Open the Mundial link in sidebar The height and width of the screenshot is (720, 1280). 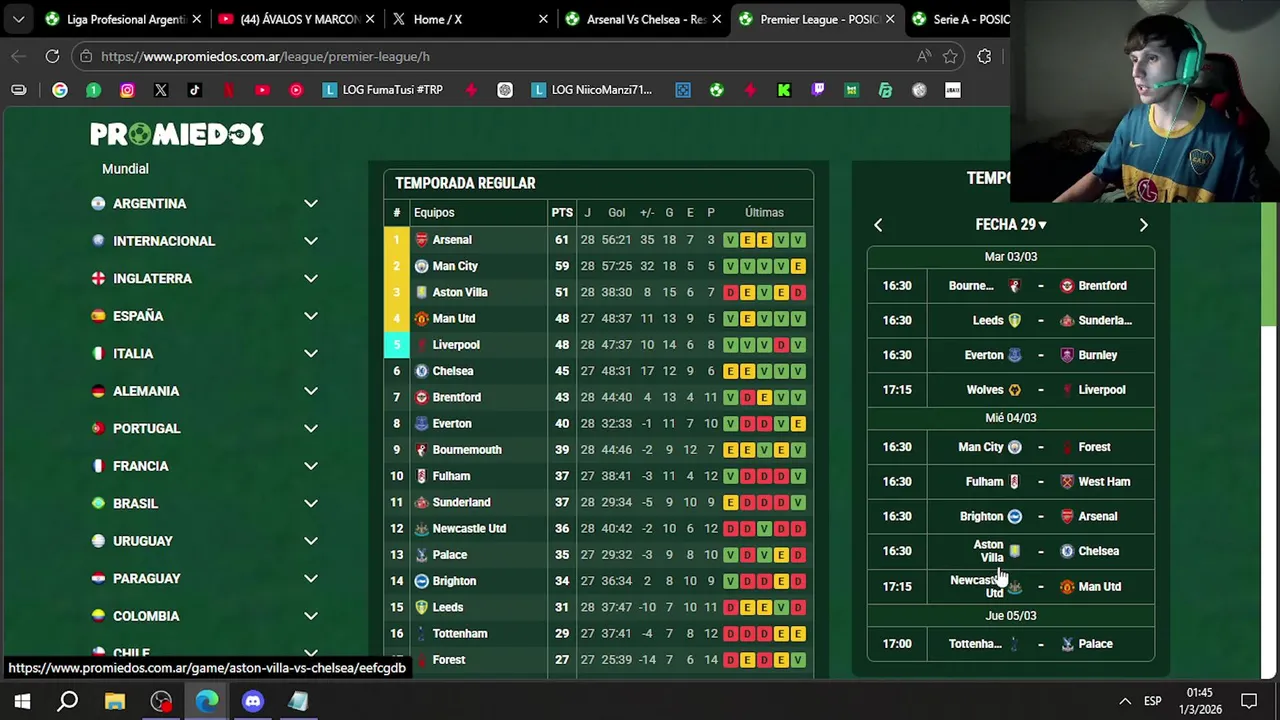pos(125,169)
